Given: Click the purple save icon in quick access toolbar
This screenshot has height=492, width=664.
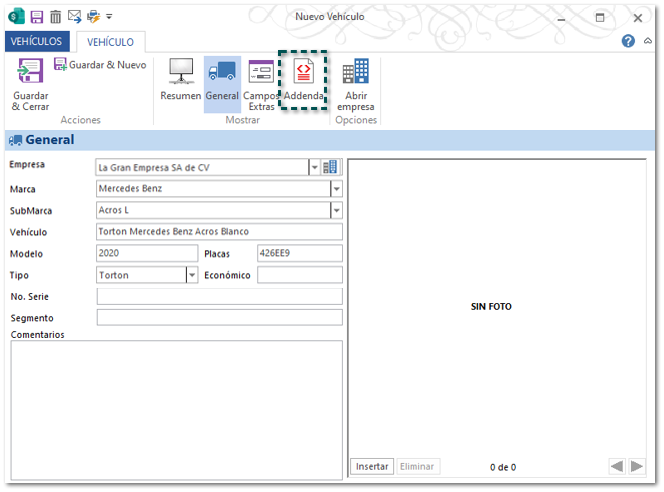Looking at the screenshot, I should point(36,17).
